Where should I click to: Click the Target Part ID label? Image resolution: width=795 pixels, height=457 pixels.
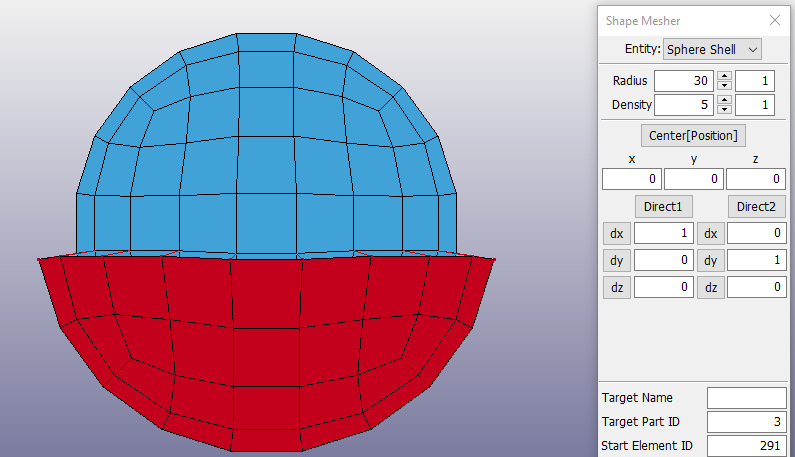[x=640, y=421]
